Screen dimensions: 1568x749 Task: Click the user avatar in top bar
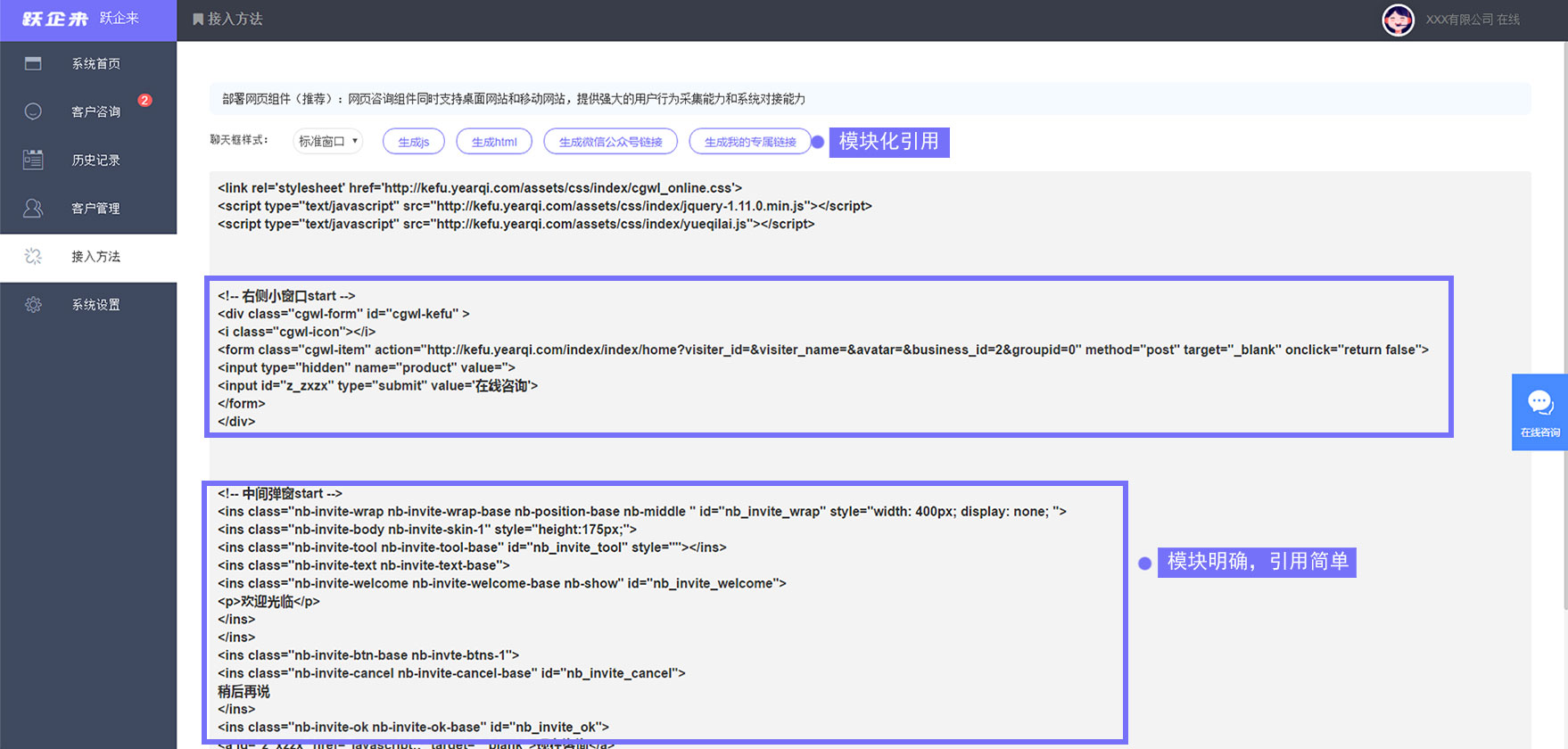tap(1398, 20)
